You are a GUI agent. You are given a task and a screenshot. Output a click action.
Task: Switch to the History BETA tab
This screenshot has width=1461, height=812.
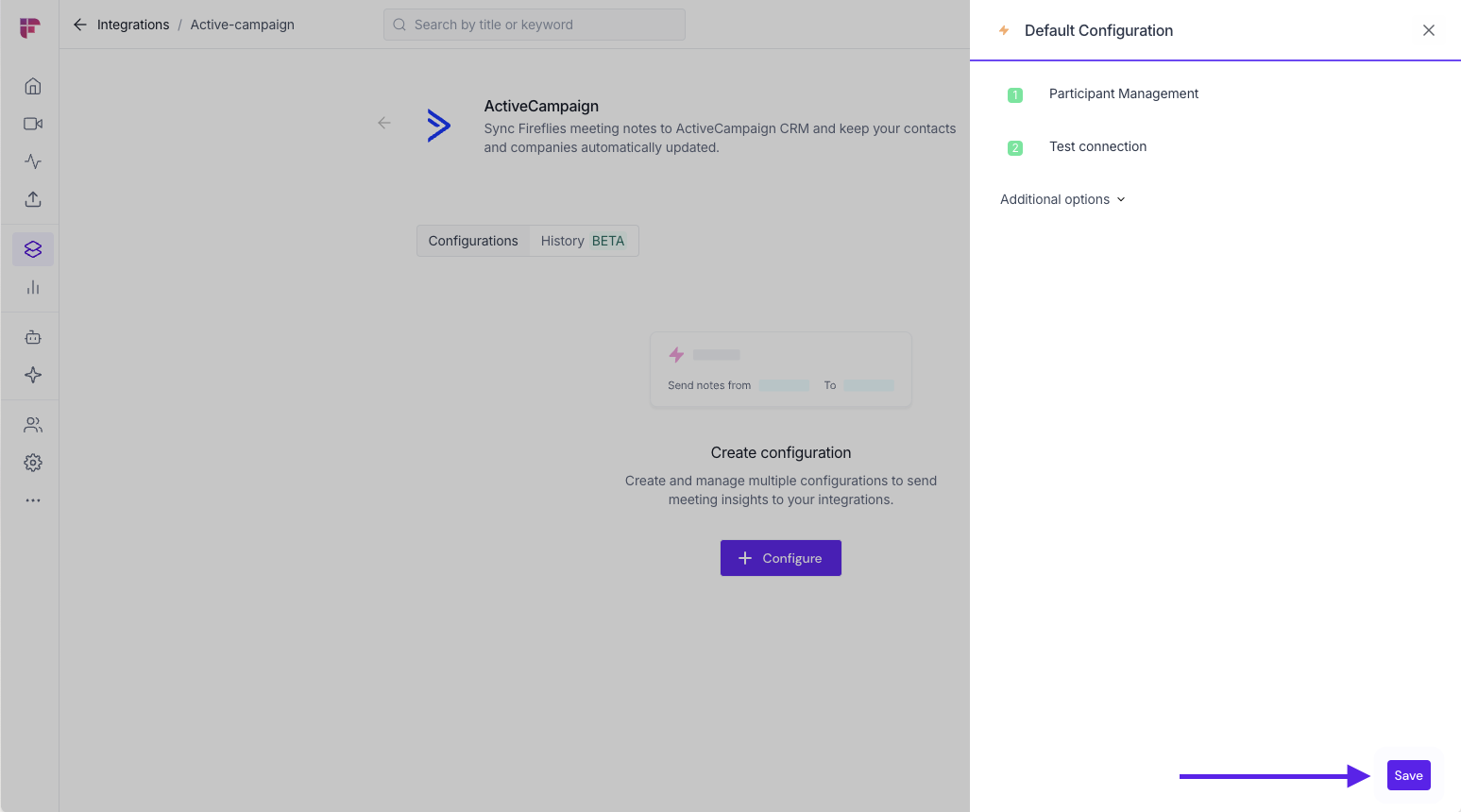(x=582, y=241)
